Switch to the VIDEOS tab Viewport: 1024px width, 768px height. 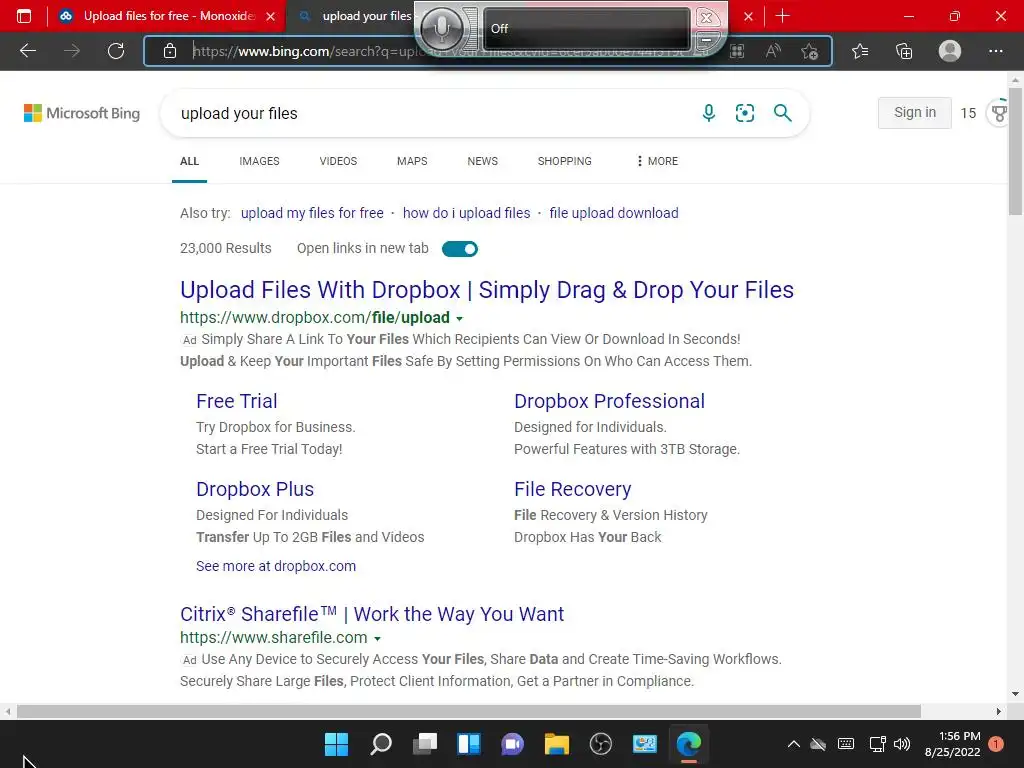click(338, 161)
